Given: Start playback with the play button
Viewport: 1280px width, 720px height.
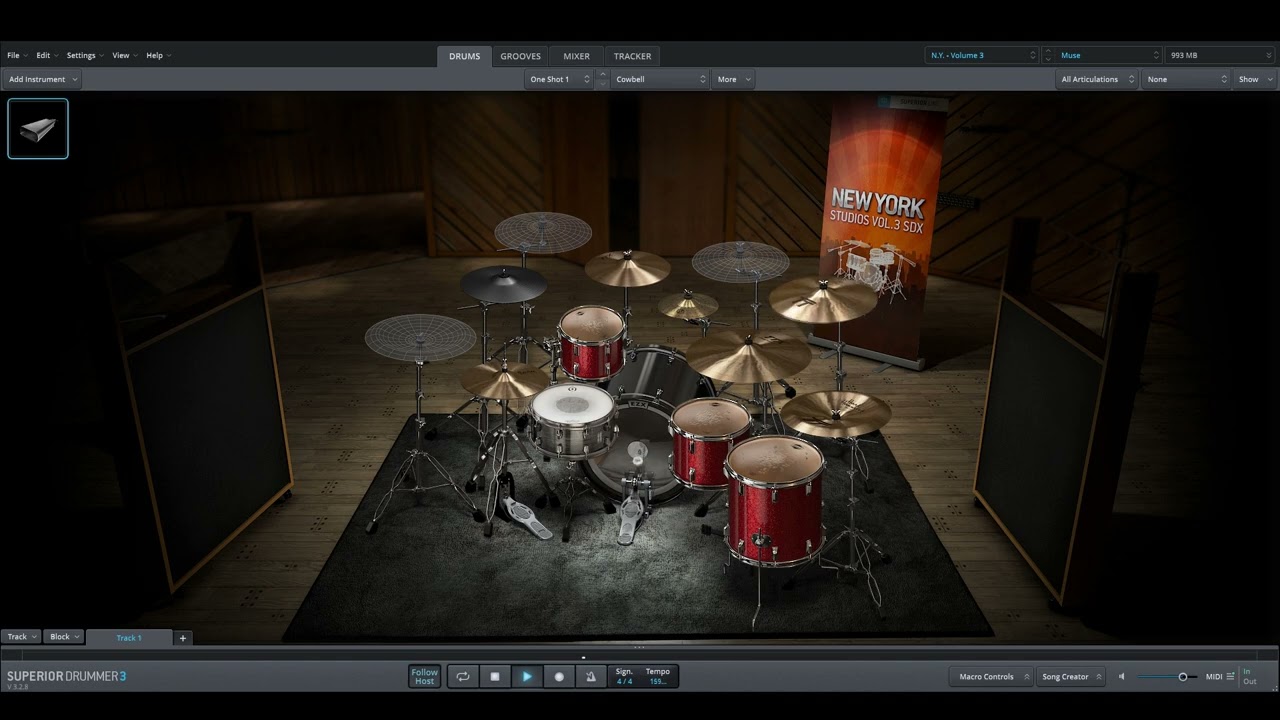Looking at the screenshot, I should 527,676.
